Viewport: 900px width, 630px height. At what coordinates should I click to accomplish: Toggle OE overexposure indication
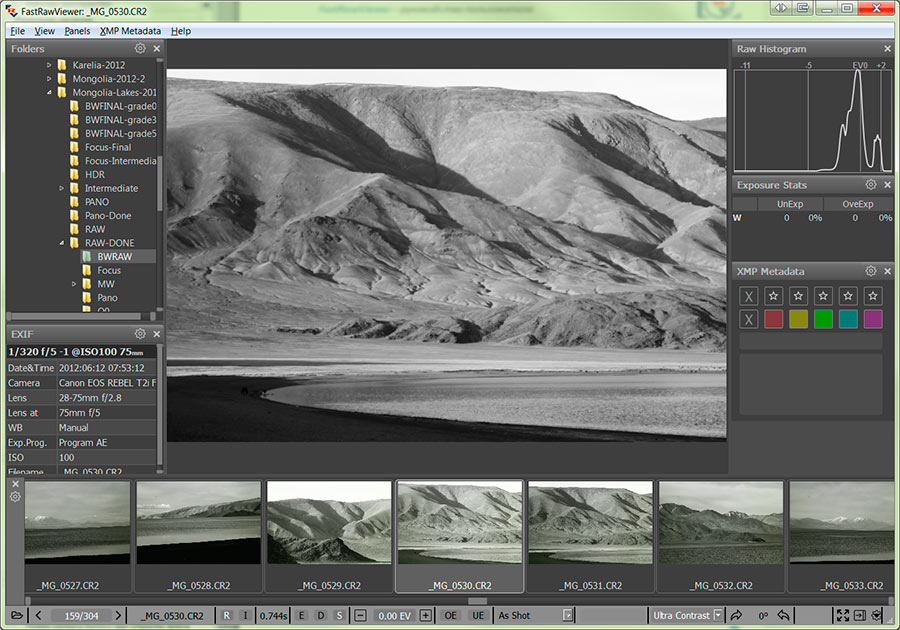tap(451, 615)
